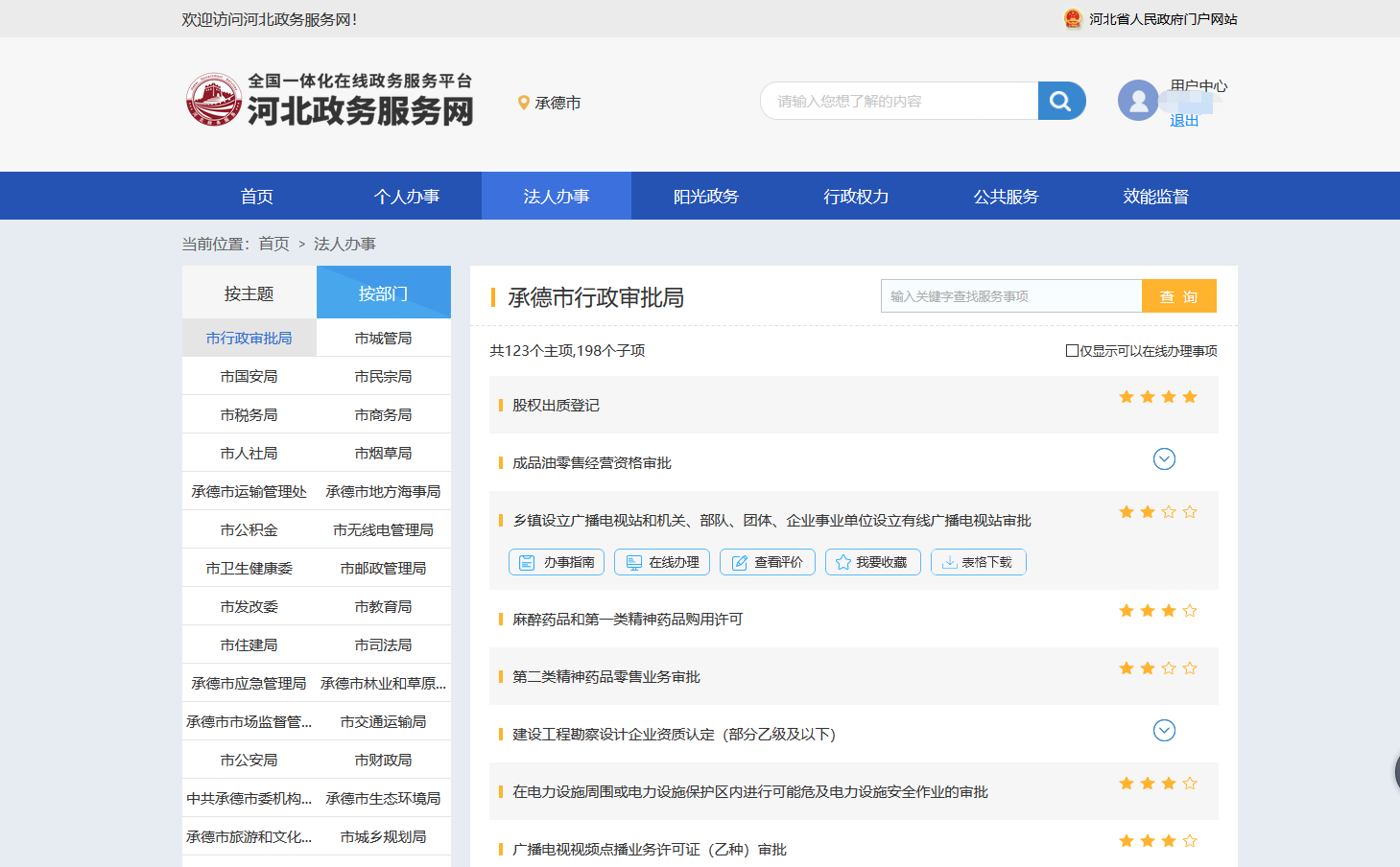The width and height of the screenshot is (1400, 867).
Task: Focus the keyword service search field
Action: [x=1010, y=296]
